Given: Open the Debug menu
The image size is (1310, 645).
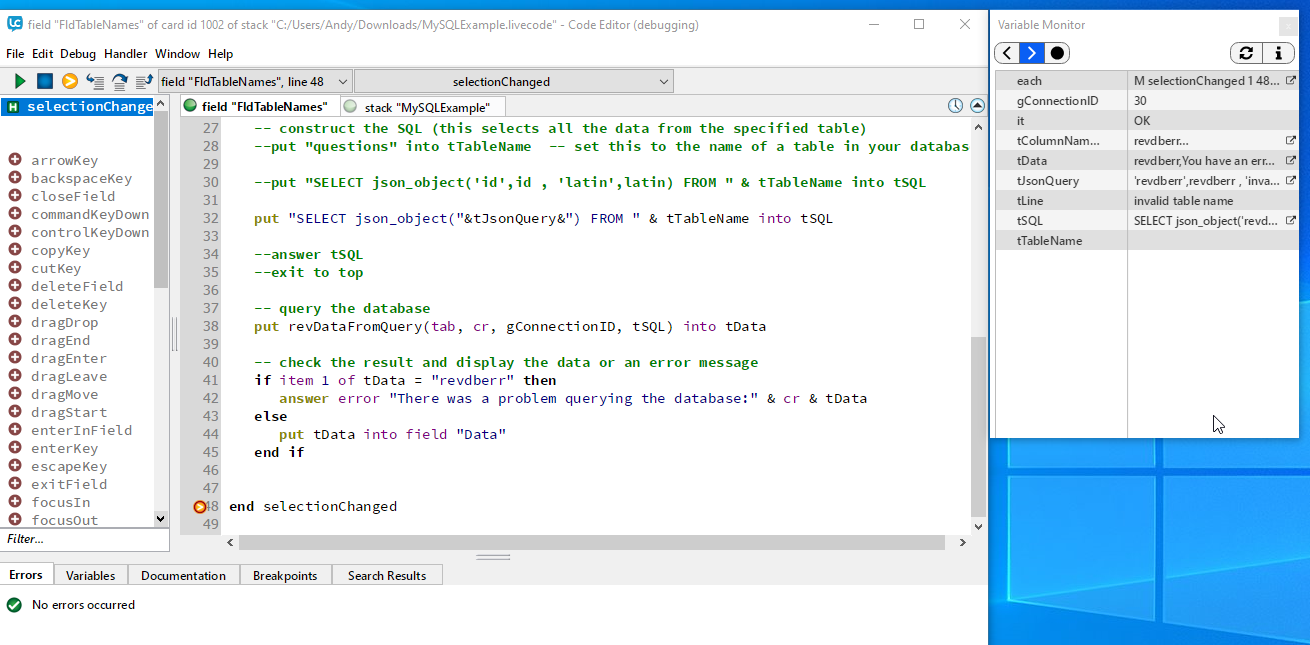Looking at the screenshot, I should click(78, 54).
